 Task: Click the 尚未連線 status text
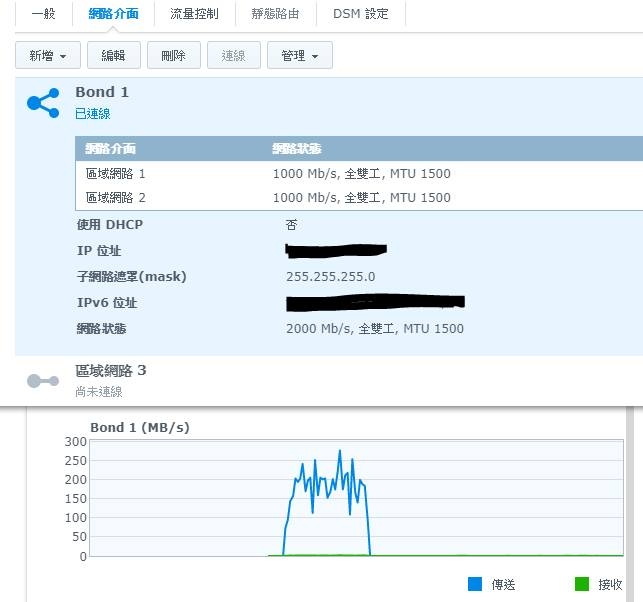(99, 392)
